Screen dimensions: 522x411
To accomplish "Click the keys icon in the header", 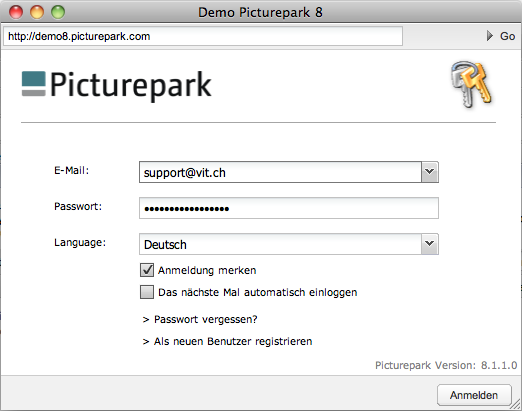I will pos(471,84).
